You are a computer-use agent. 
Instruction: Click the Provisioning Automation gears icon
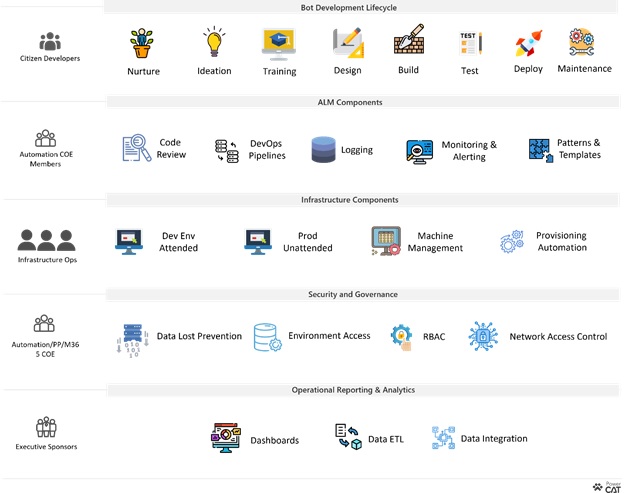(512, 241)
